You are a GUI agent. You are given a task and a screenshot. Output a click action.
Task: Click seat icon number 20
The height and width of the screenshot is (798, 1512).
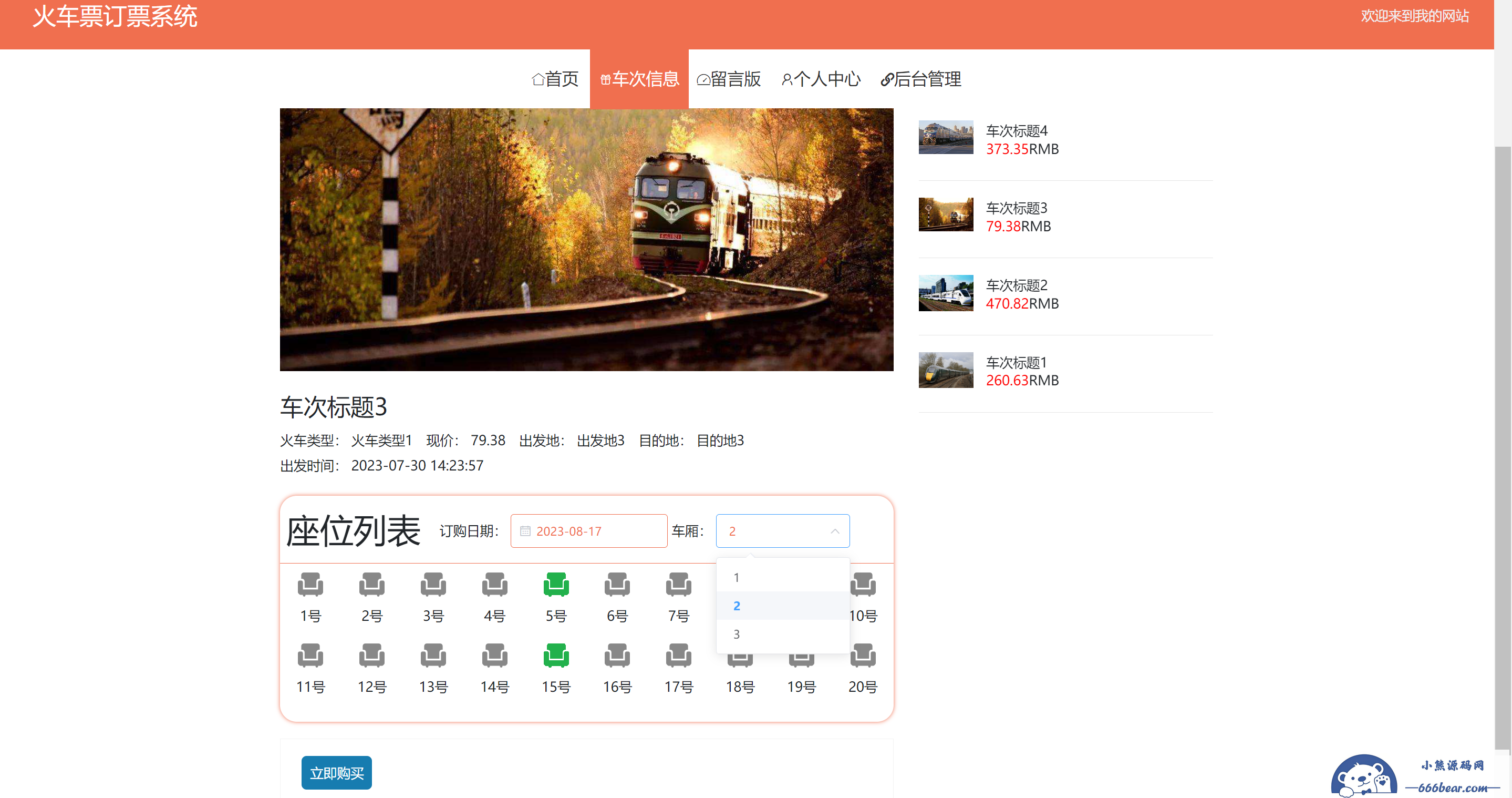click(x=862, y=656)
